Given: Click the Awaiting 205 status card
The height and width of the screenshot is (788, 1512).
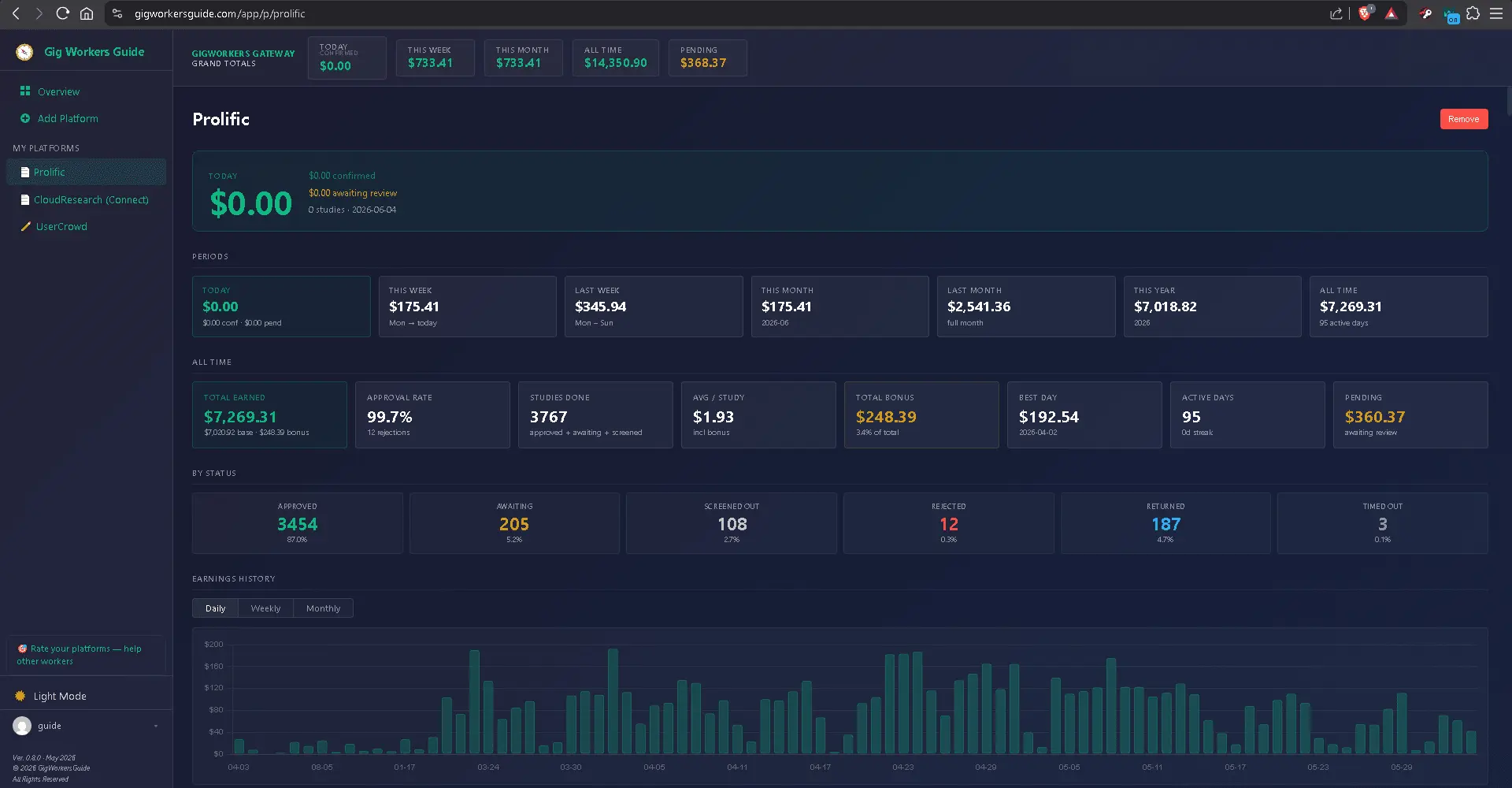Looking at the screenshot, I should pos(514,523).
